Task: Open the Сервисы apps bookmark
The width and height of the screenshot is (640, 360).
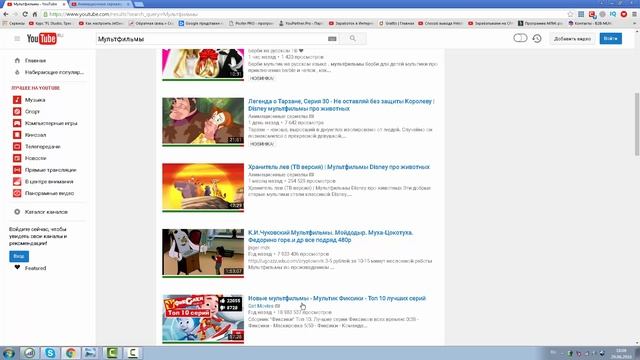Action: click(13, 23)
